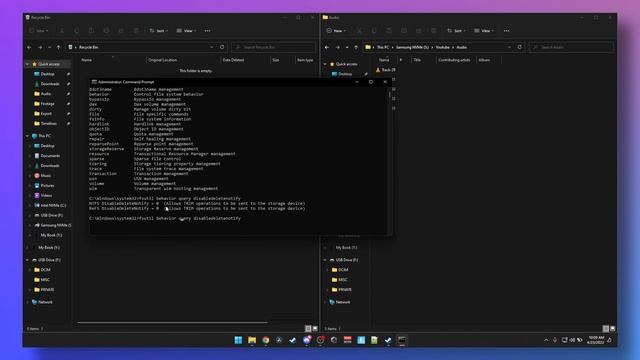Viewport: 640px width, 360px height.
Task: Open File Explorer from the taskbar
Action: pyautogui.click(x=252, y=340)
